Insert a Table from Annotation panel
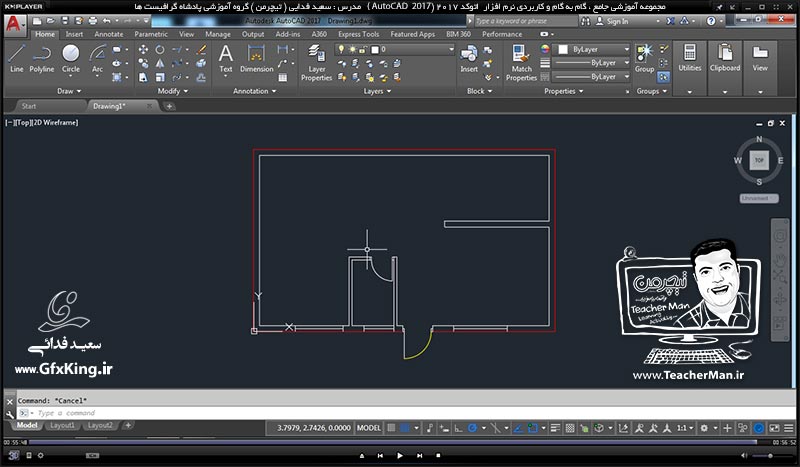This screenshot has width=800, height=467. coord(282,78)
